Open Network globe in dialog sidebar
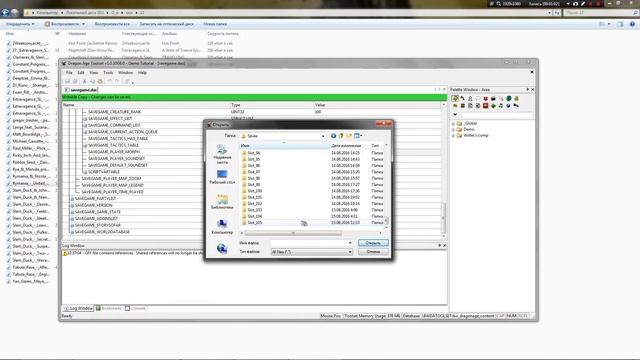The width and height of the screenshot is (640, 360). pos(222,248)
